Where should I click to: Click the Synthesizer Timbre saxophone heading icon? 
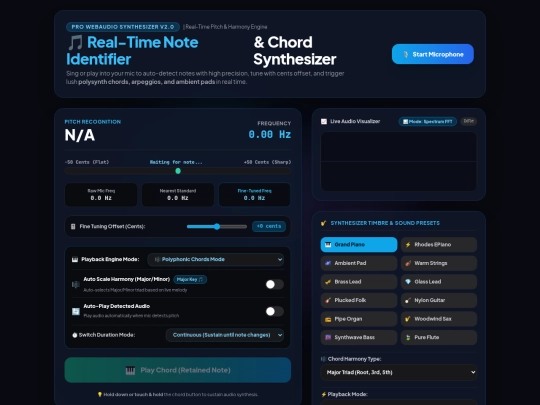[x=324, y=223]
